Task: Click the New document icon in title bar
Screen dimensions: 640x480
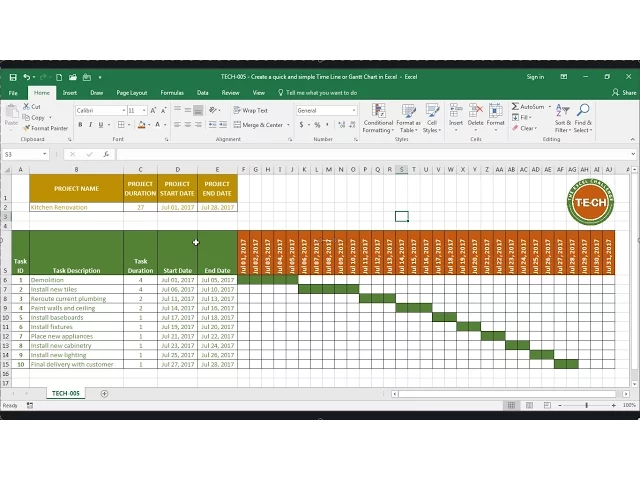Action: coord(59,77)
